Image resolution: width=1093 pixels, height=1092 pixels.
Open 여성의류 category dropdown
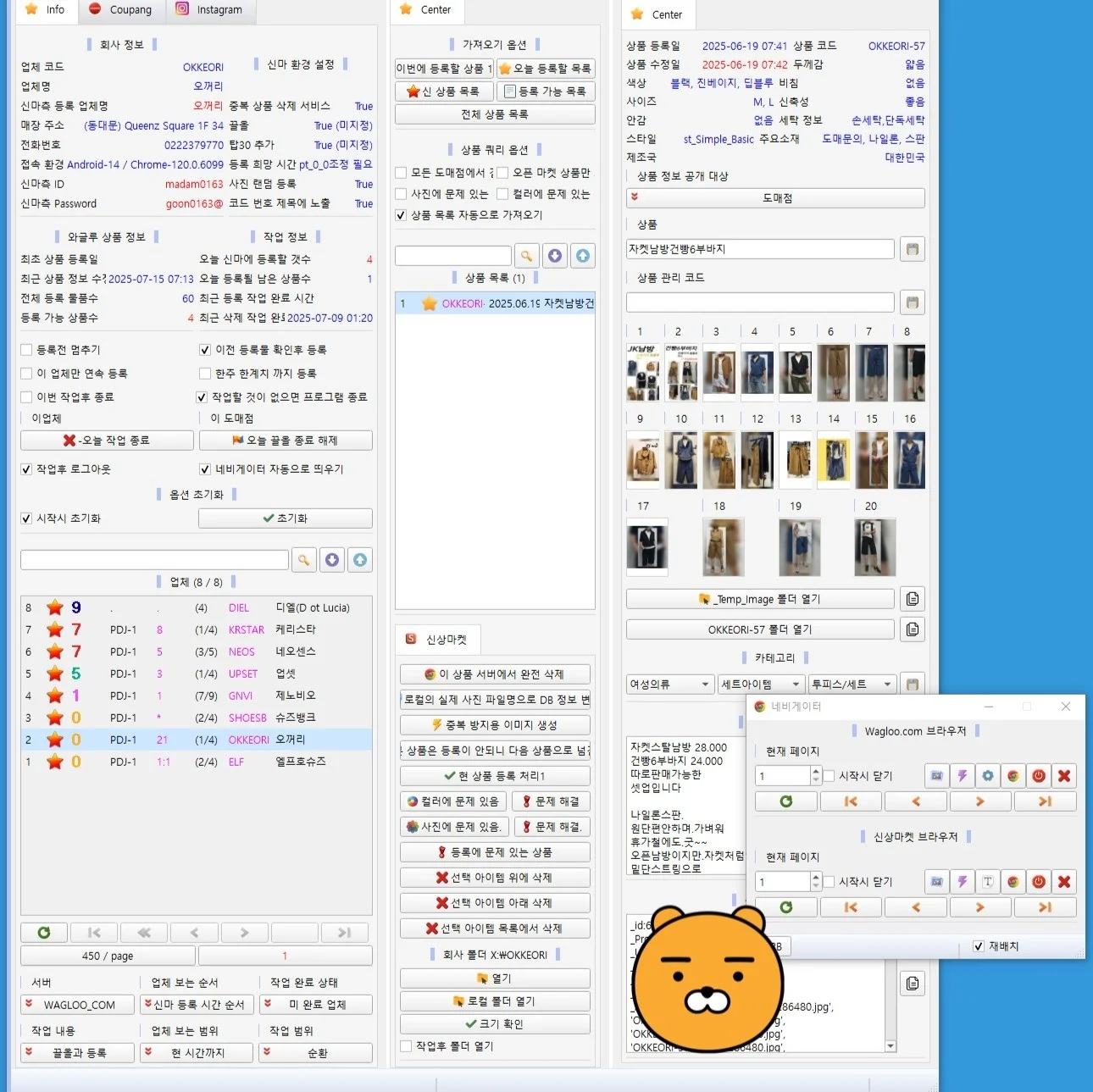coord(670,685)
